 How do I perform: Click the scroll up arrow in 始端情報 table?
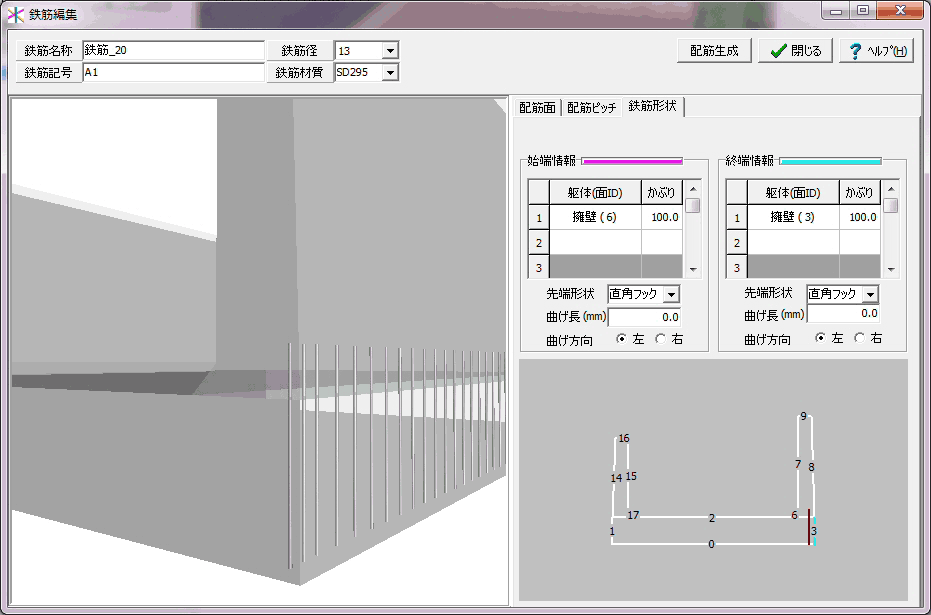coord(692,189)
